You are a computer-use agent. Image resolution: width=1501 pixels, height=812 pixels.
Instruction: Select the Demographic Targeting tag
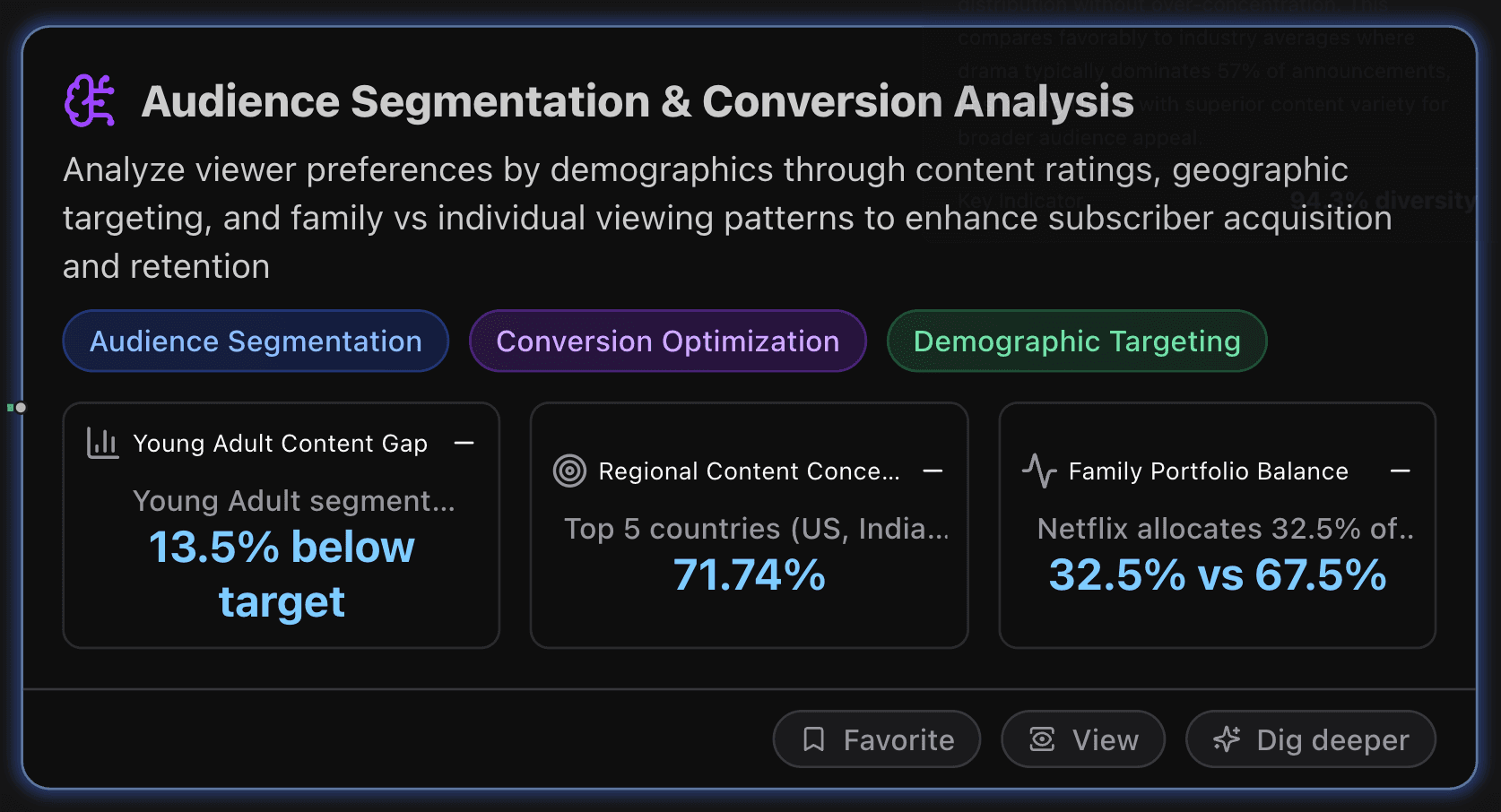tap(1076, 341)
